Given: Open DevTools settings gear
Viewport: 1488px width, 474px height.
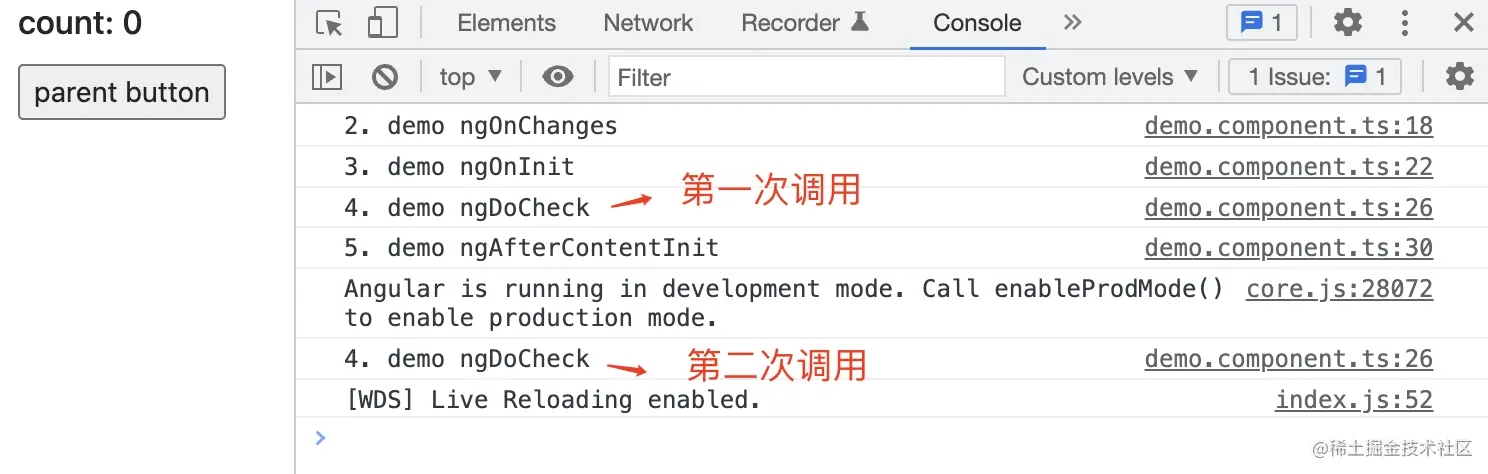Looking at the screenshot, I should (x=1348, y=22).
